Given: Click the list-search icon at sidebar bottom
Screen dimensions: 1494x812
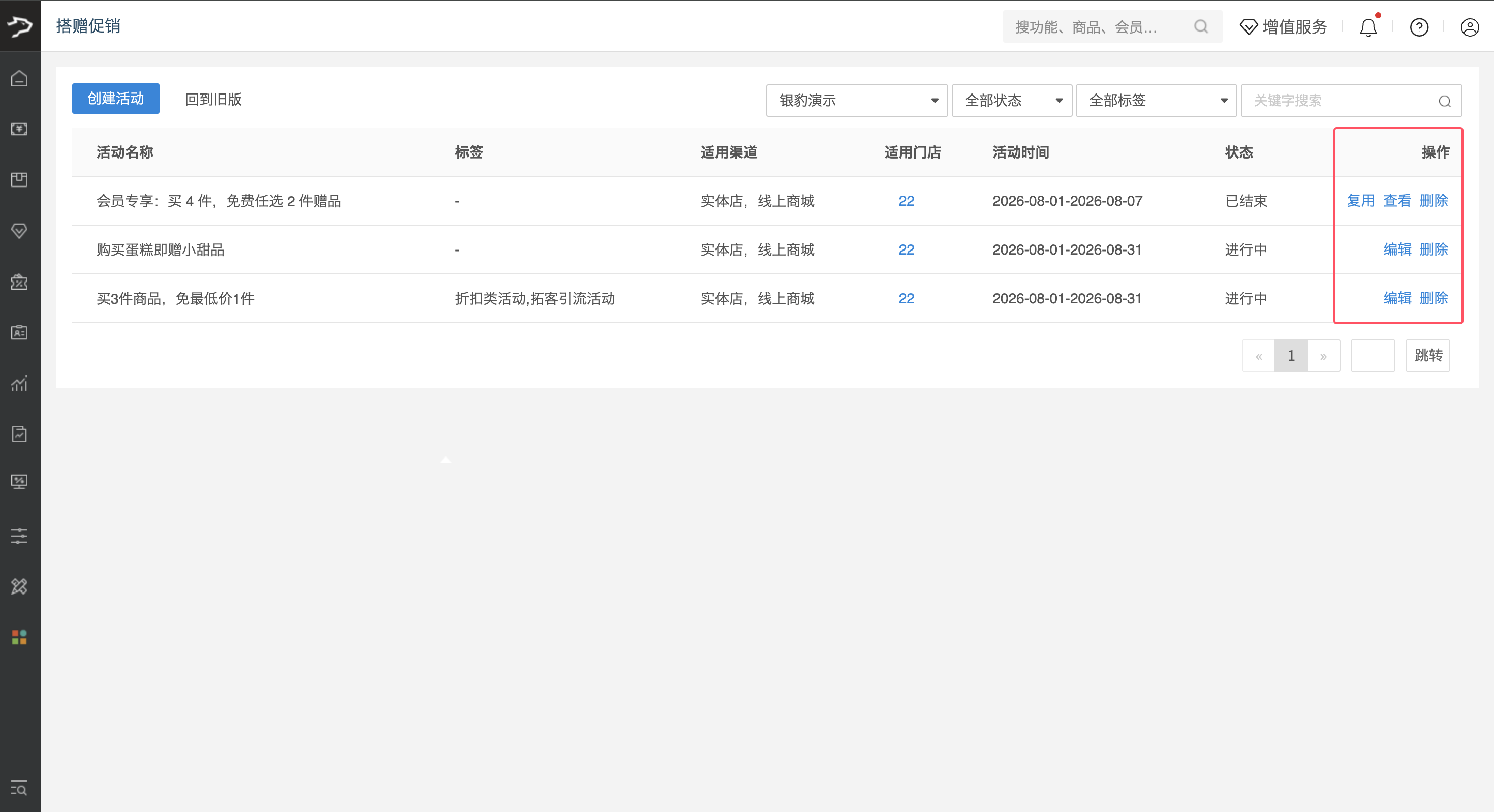Looking at the screenshot, I should coord(20,788).
